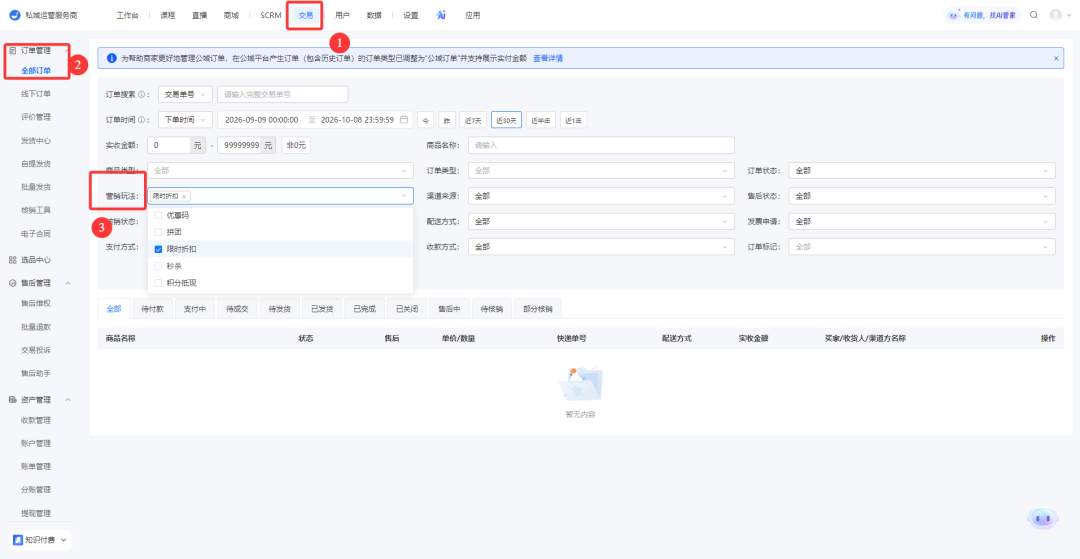
Task: Open 发货中心 in sidebar
Action: click(36, 140)
